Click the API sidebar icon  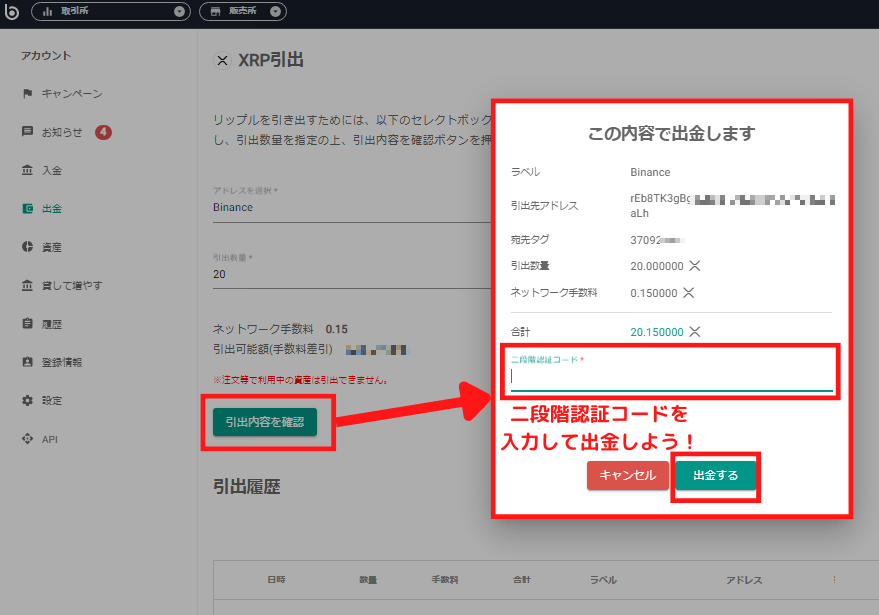coord(27,439)
